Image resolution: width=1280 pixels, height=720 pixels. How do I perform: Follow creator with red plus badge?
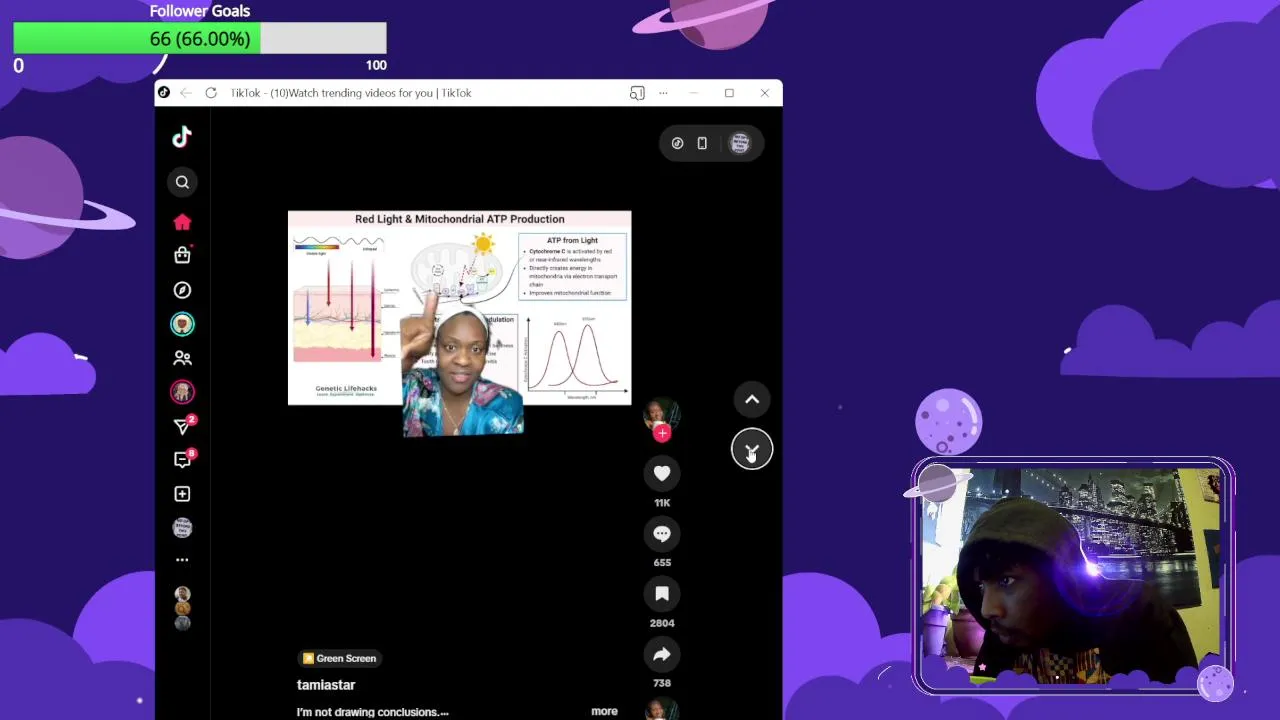(662, 433)
